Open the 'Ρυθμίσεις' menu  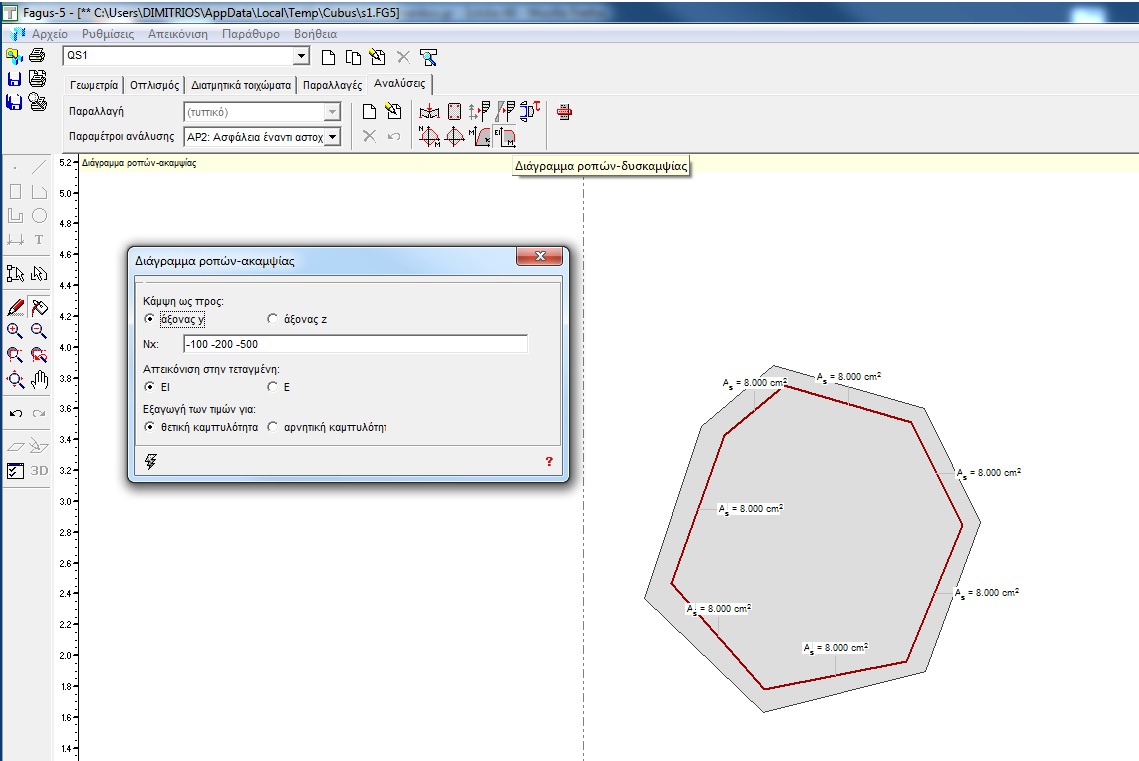(x=109, y=34)
